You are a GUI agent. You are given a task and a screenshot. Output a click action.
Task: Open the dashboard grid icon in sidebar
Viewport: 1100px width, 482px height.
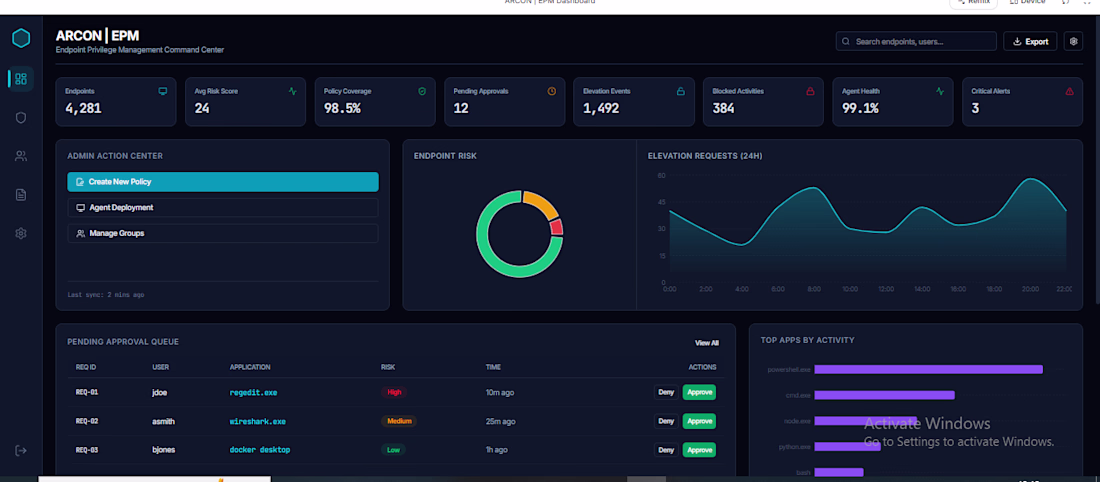21,79
